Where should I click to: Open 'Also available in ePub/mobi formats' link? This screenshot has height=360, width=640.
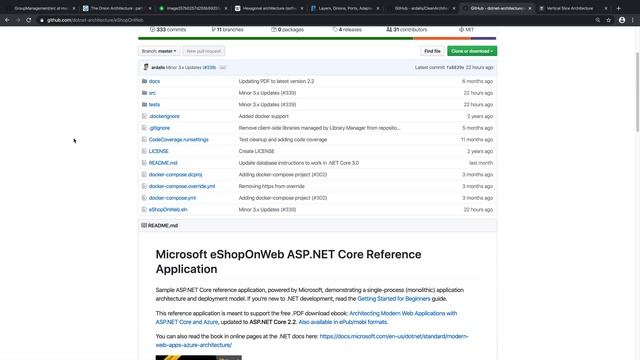[x=343, y=322]
